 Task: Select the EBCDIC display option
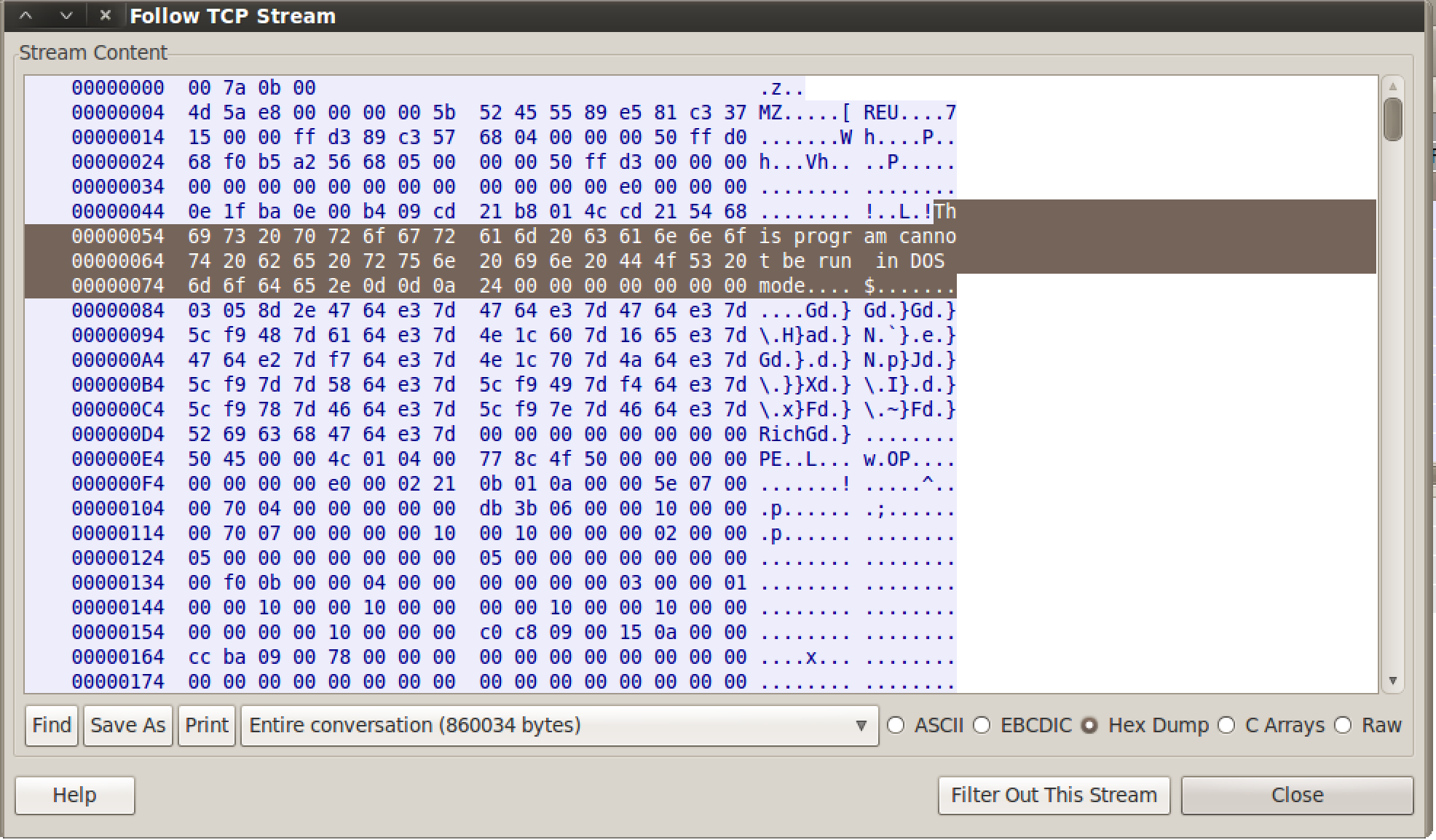click(982, 726)
